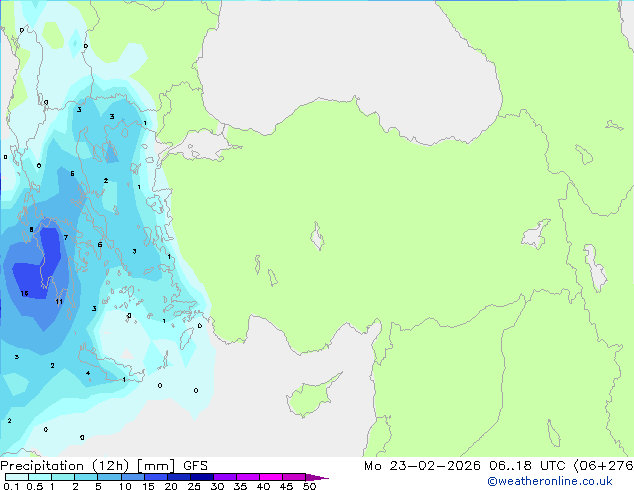Select the 5–10 mm legend color swatch
634x490 pixels.
109,477
